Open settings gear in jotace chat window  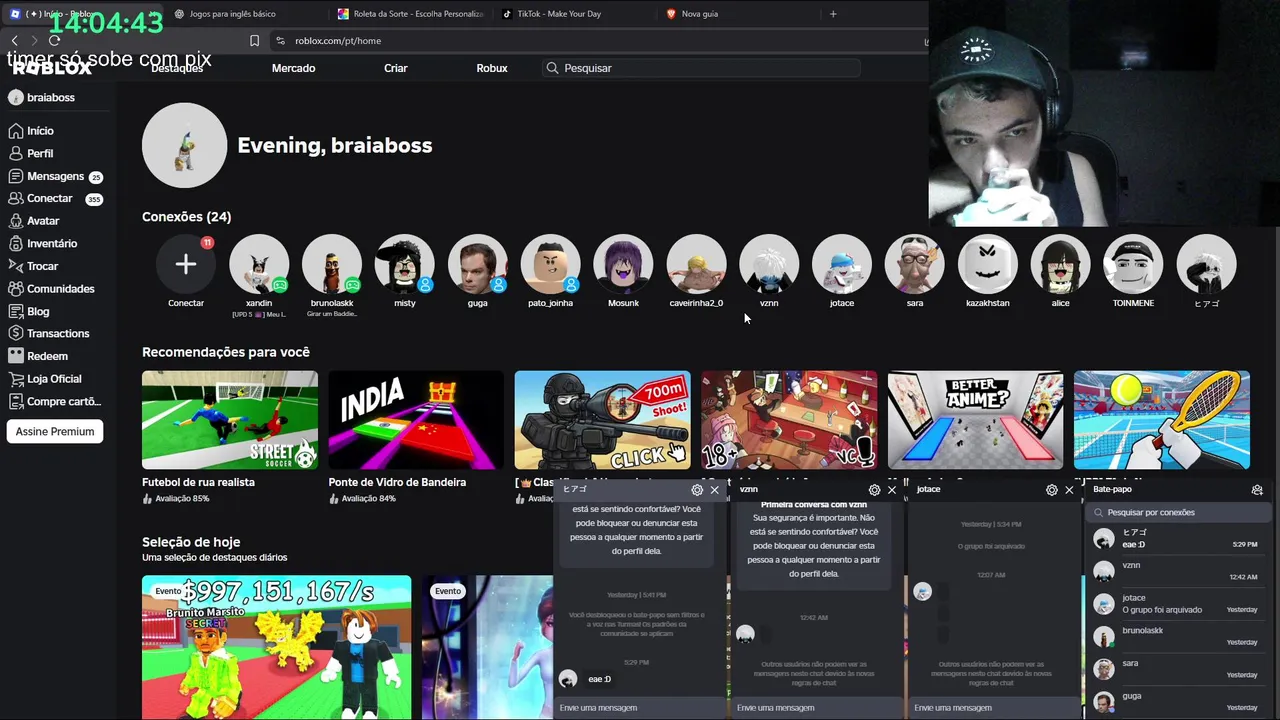pyautogui.click(x=1051, y=490)
